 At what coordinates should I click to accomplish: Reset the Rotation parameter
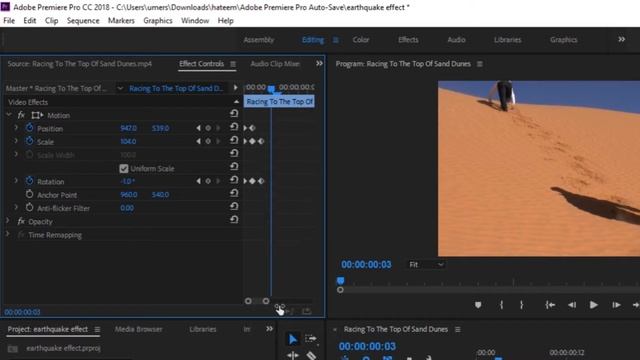[234, 180]
